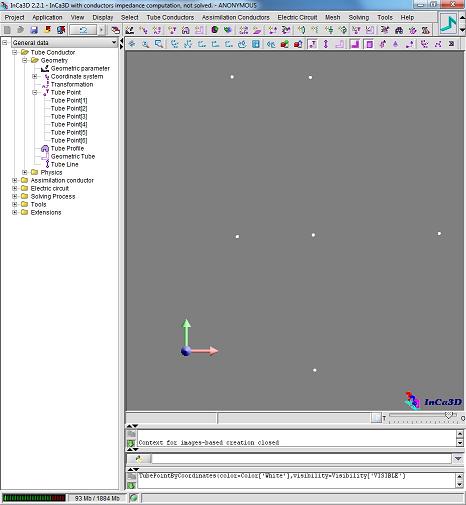
Task: Click the Undo arrow button
Action: pos(83,30)
